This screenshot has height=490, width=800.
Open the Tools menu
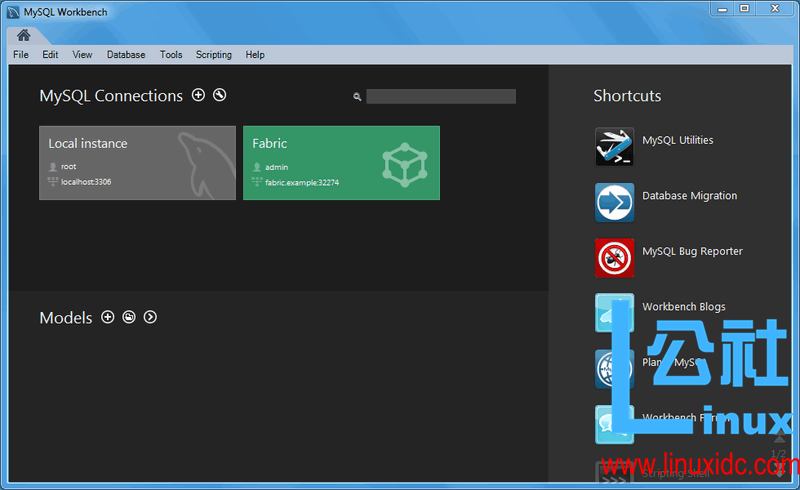[171, 55]
